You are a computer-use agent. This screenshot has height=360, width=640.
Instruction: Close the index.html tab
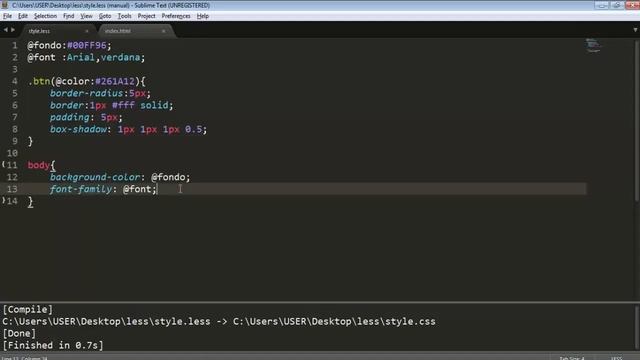(164, 31)
